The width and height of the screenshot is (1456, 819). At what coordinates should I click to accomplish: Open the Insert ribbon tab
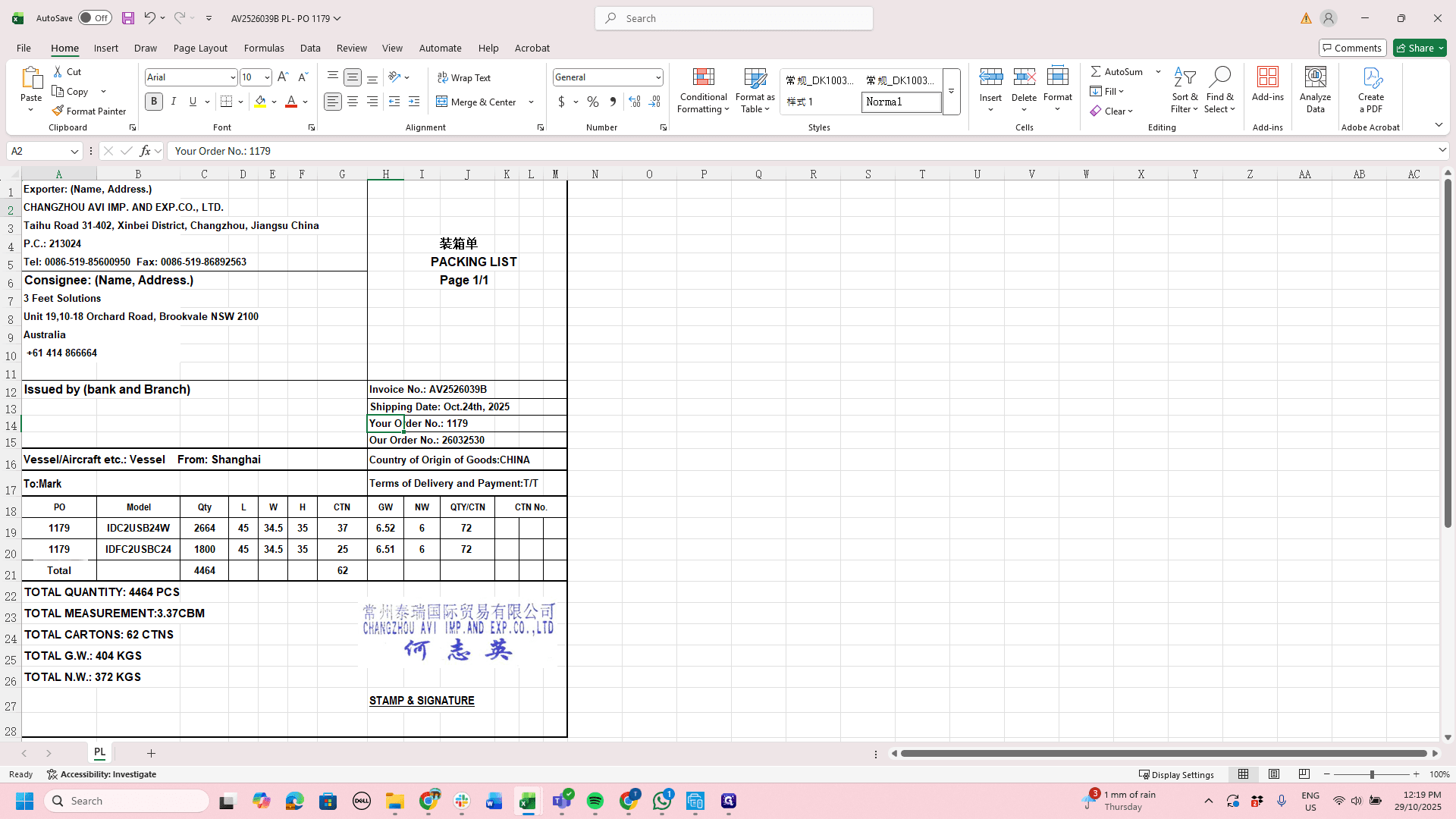(x=106, y=48)
